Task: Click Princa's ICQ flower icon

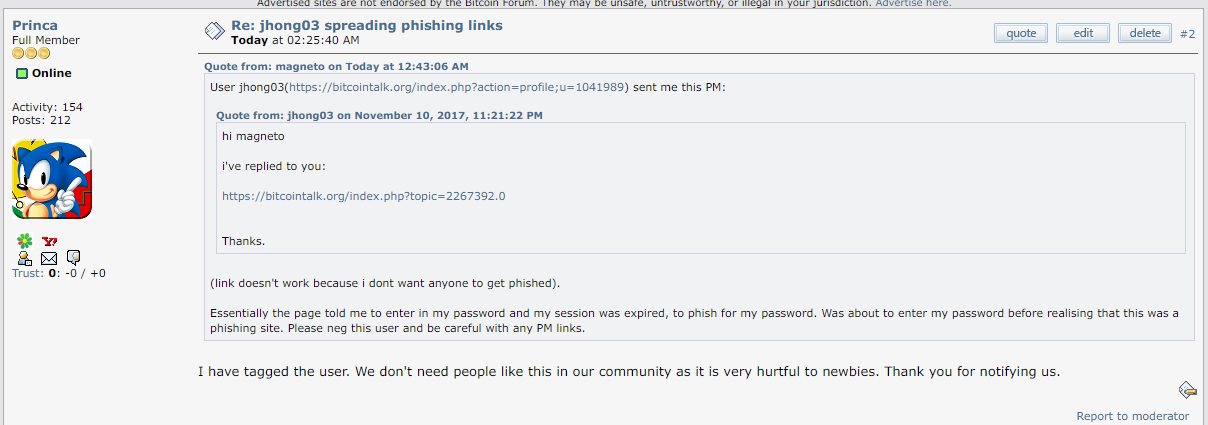Action: (x=25, y=241)
